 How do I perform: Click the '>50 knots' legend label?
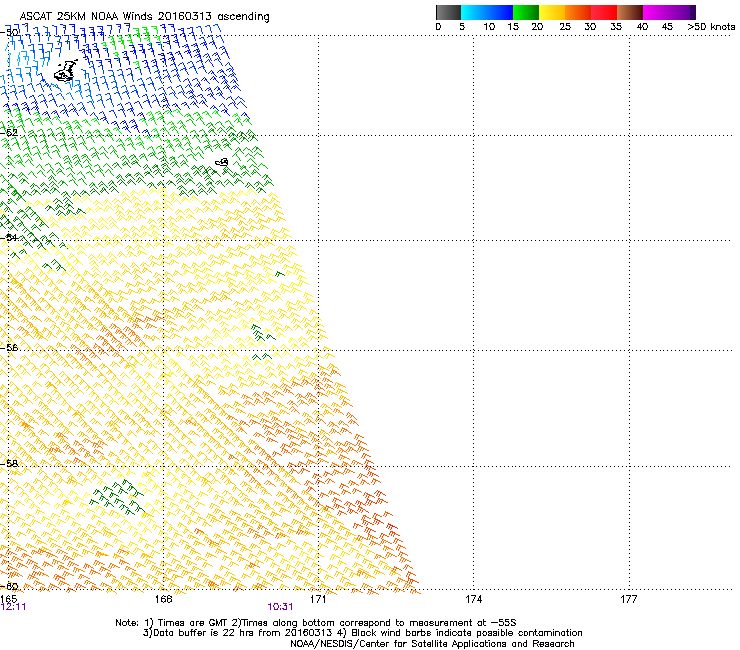(x=711, y=27)
